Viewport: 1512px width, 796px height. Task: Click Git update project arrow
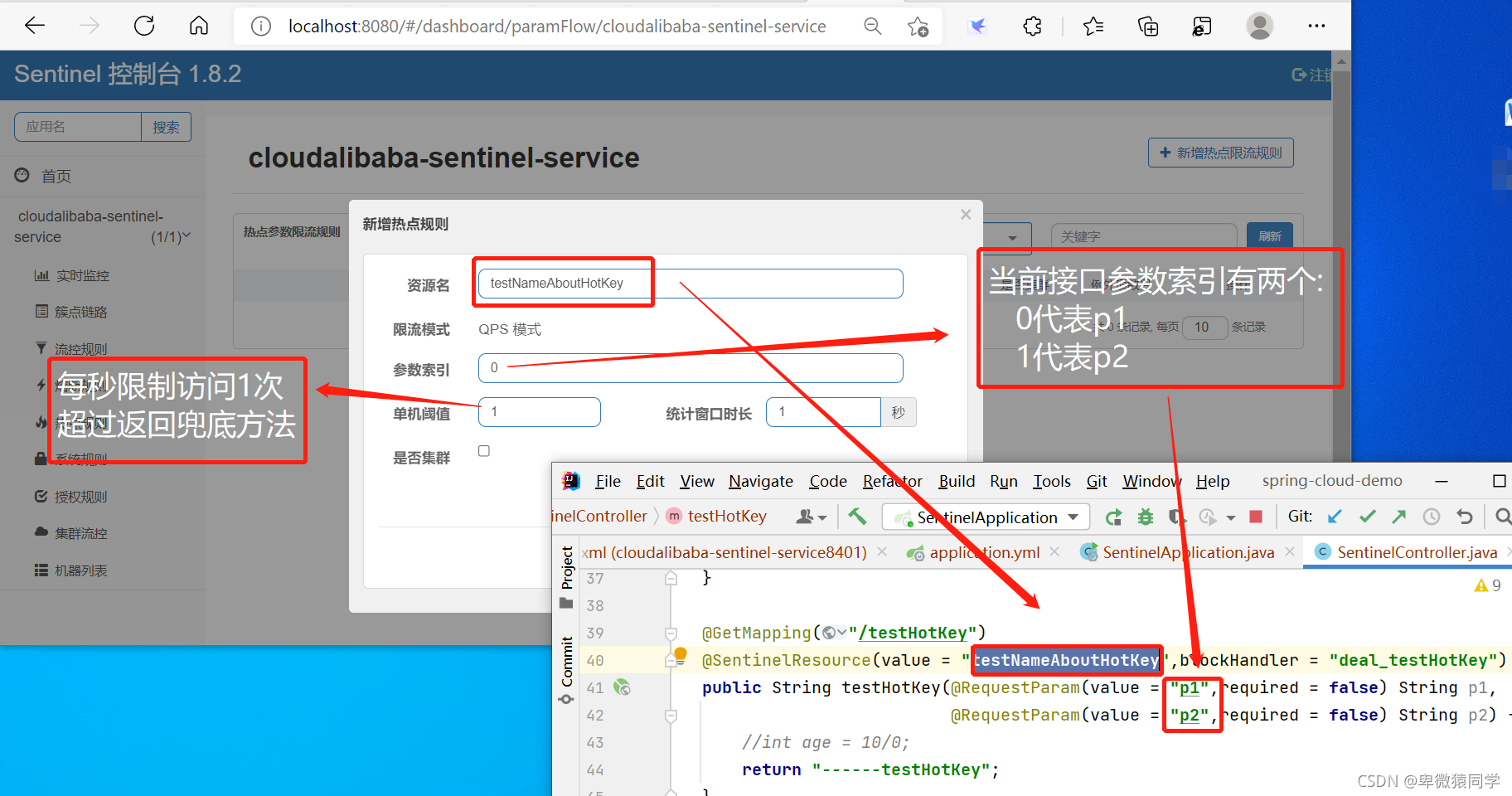point(1335,517)
